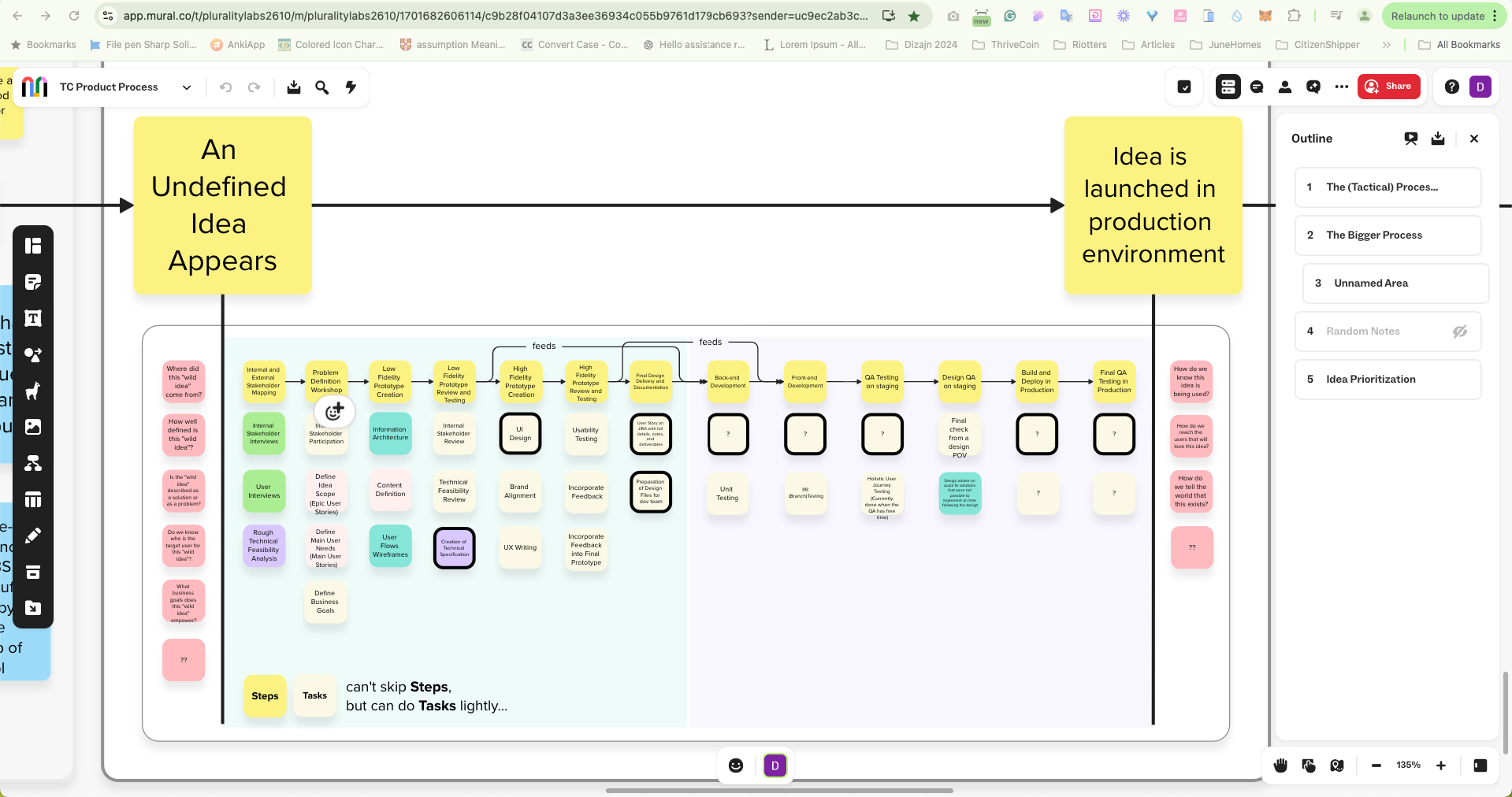Toggle the sidebar panel at bottom right
Screen dimensions: 1512x797
(1480, 765)
